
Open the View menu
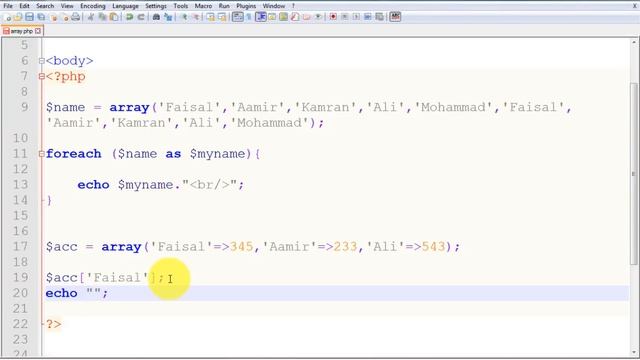pos(67,6)
